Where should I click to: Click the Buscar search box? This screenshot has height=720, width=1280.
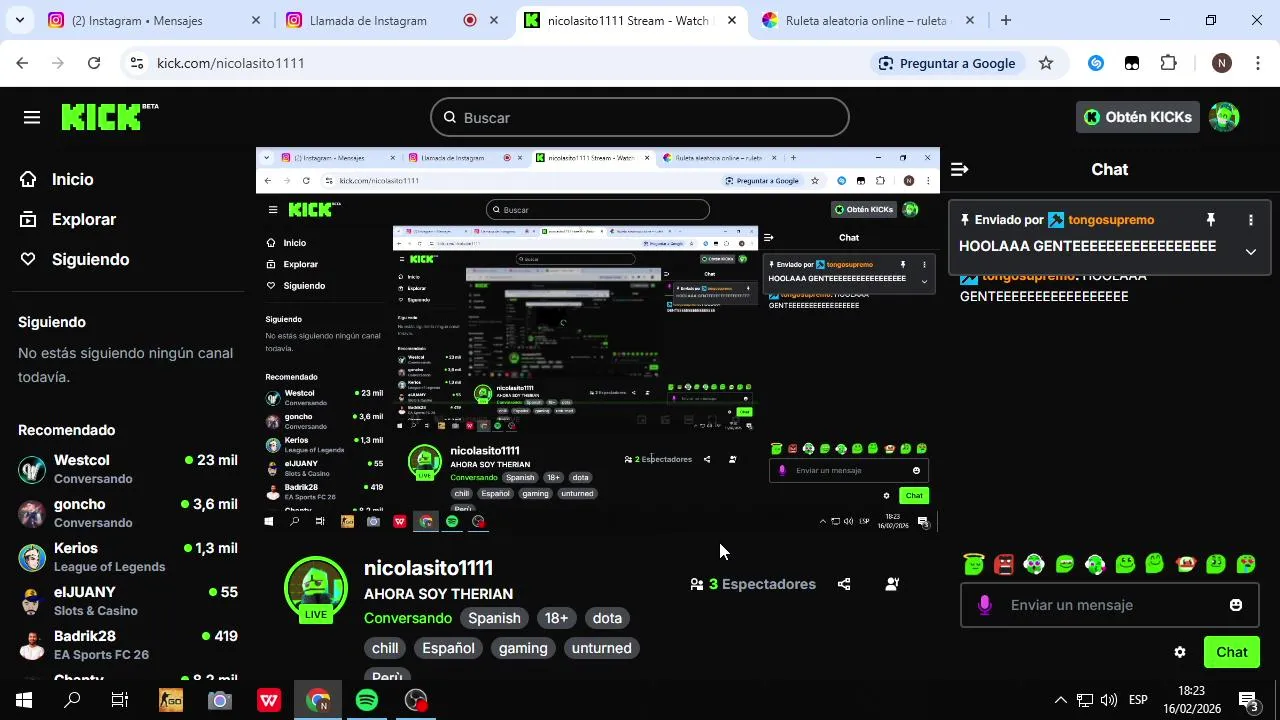[x=640, y=118]
